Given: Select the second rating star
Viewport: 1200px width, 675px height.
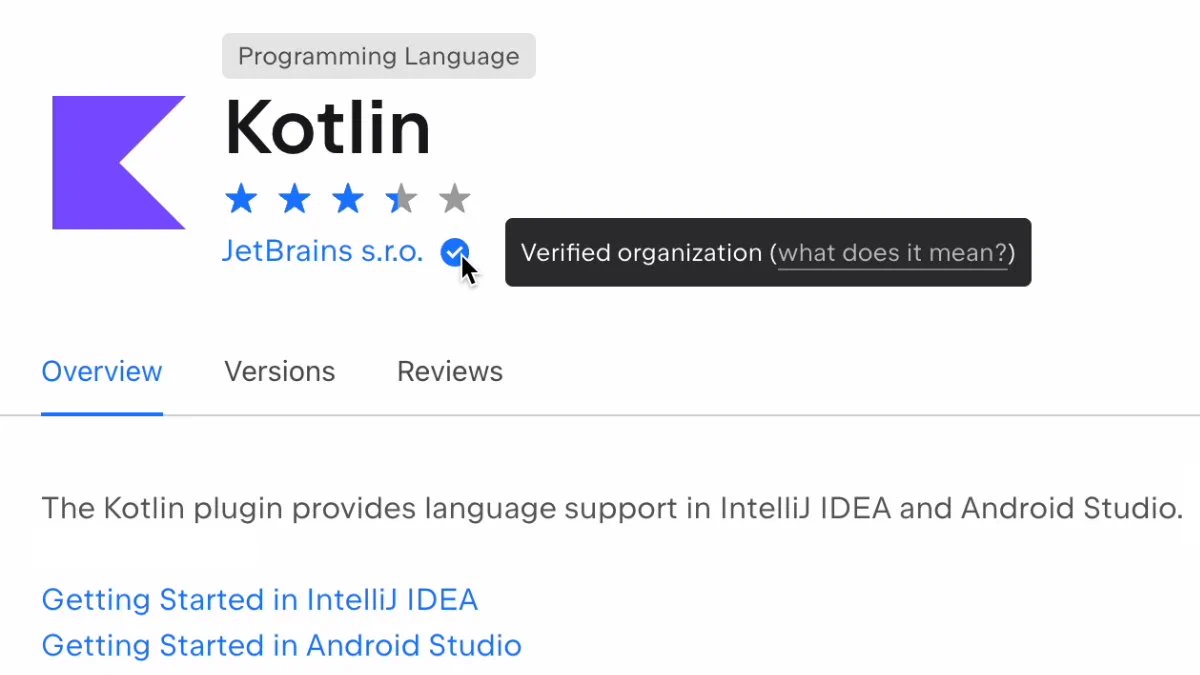Looking at the screenshot, I should tap(294, 199).
